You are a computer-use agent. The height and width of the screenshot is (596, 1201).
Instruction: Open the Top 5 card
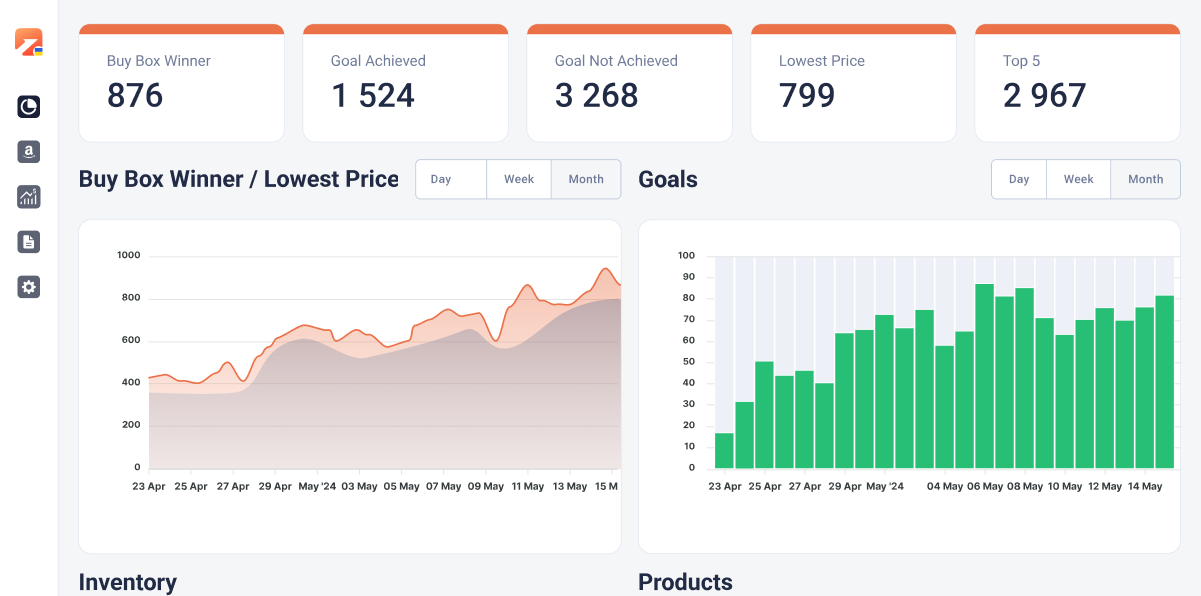click(x=1077, y=82)
